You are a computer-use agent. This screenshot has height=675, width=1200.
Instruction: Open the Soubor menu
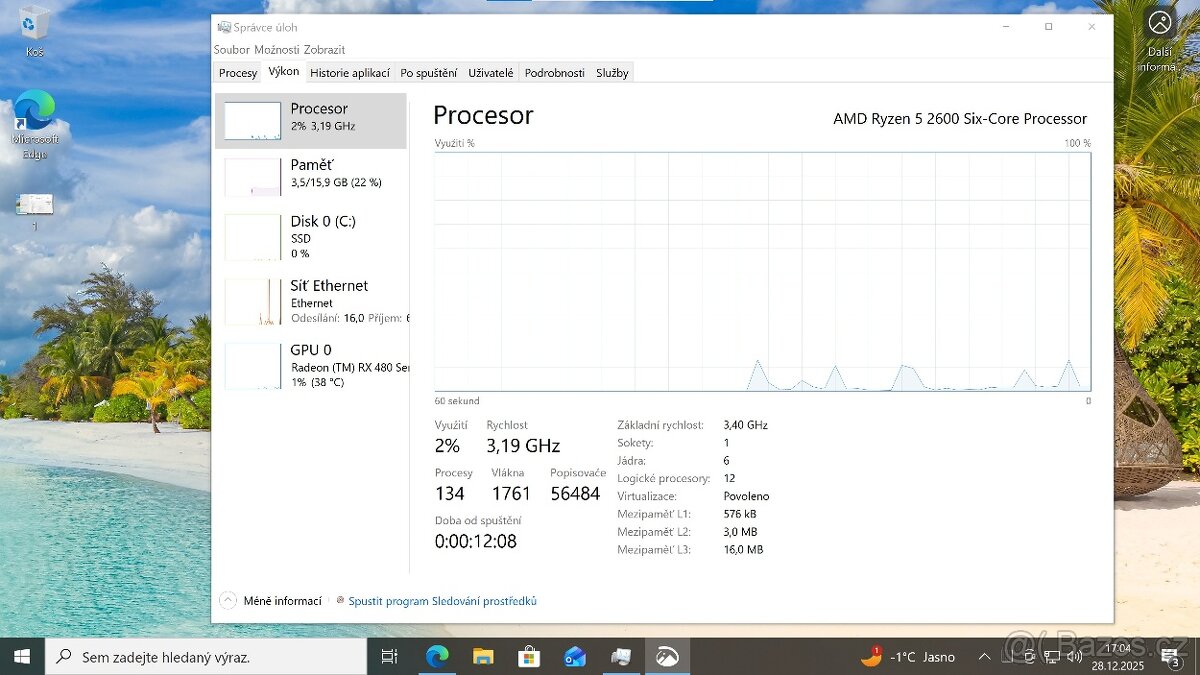[232, 50]
